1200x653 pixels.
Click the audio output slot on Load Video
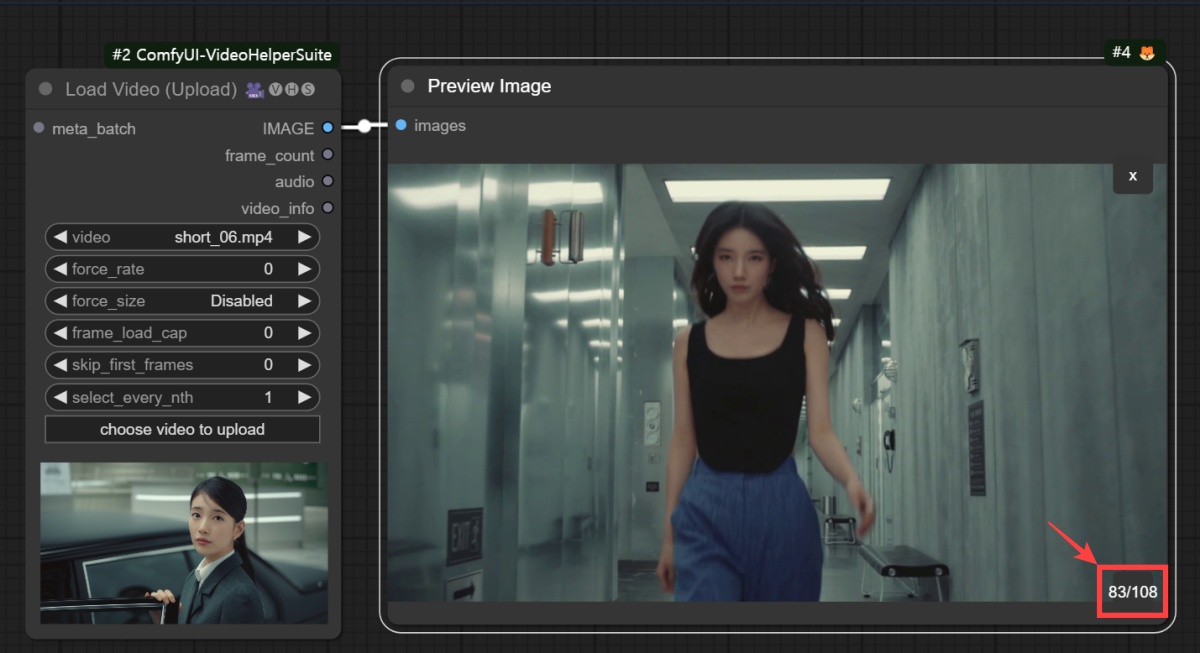[x=326, y=181]
